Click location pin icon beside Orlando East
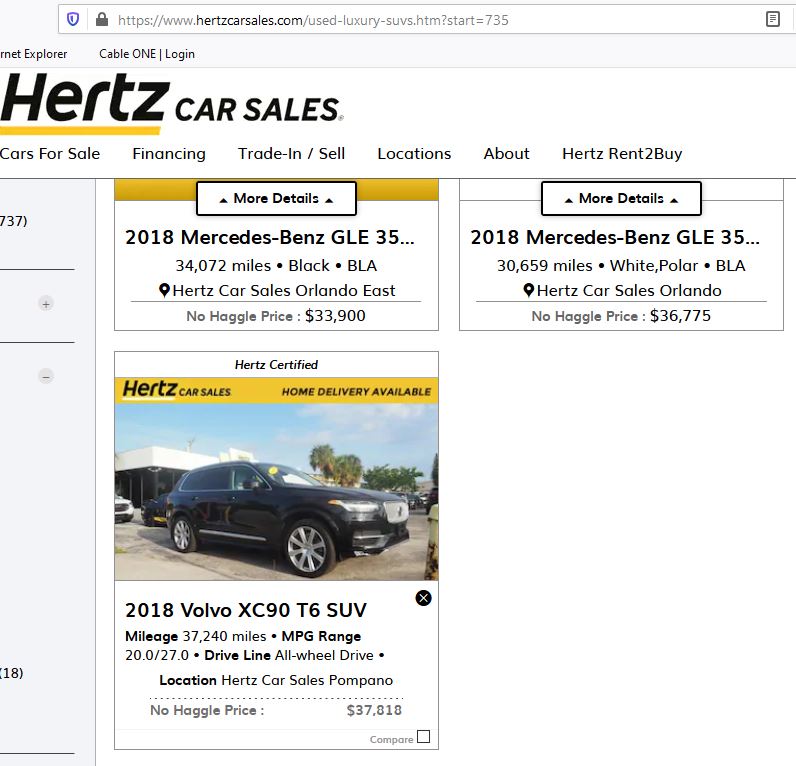This screenshot has width=796, height=766. [164, 290]
